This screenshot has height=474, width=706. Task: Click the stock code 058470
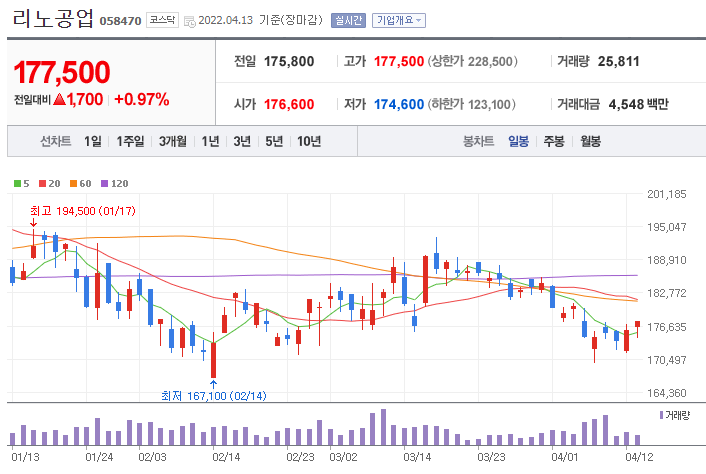[120, 21]
